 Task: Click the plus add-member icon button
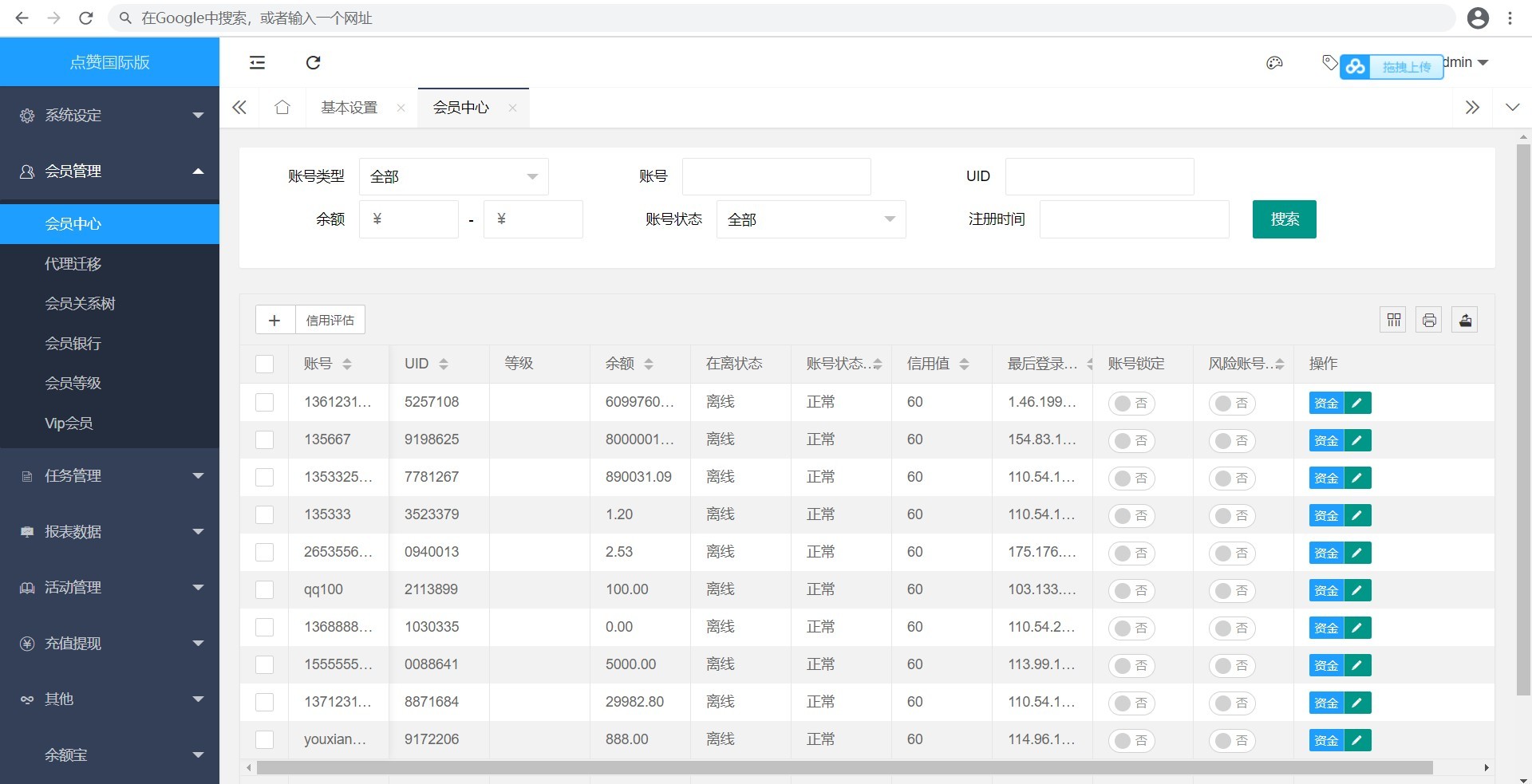coord(274,320)
